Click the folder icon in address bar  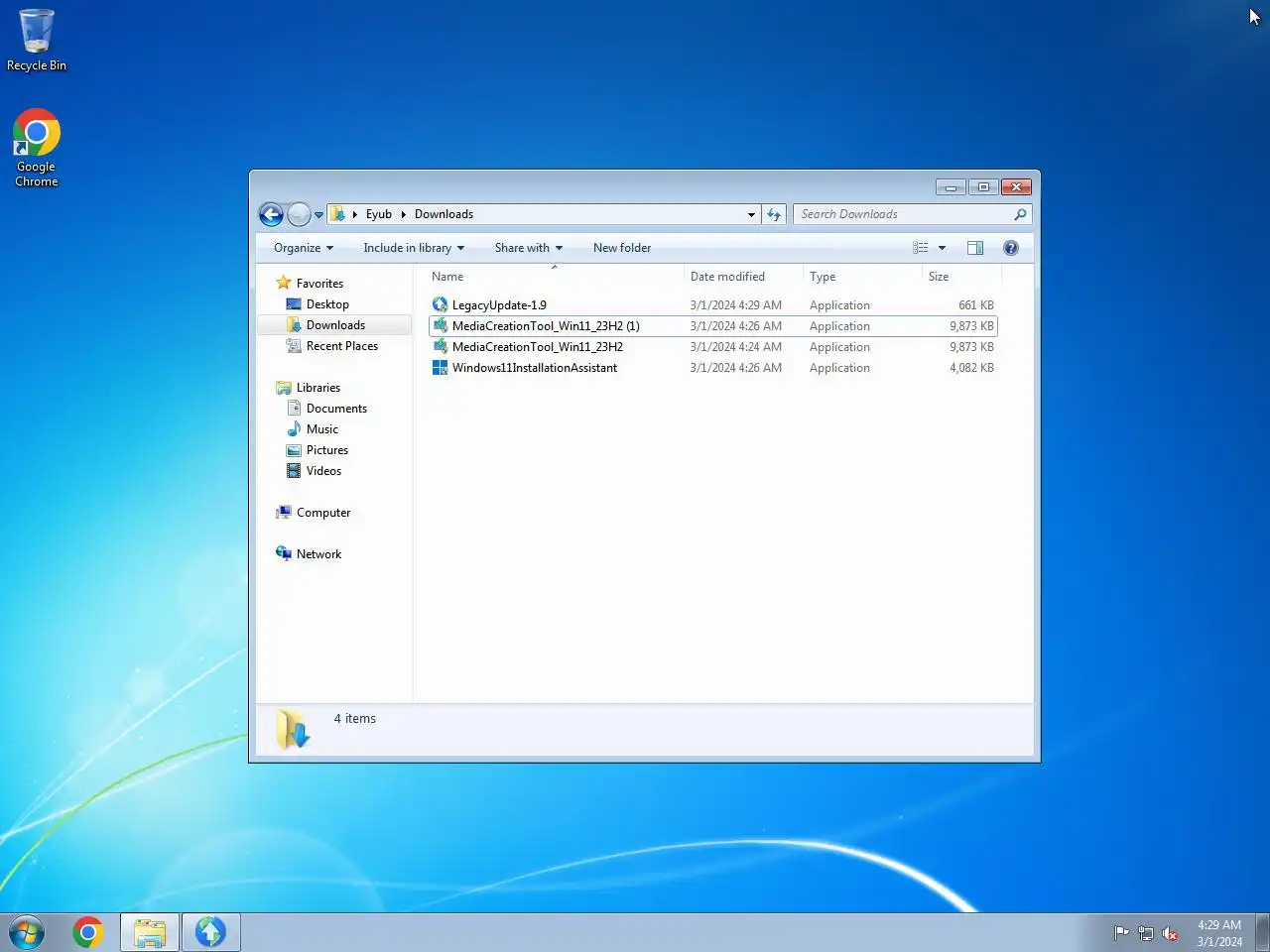337,214
